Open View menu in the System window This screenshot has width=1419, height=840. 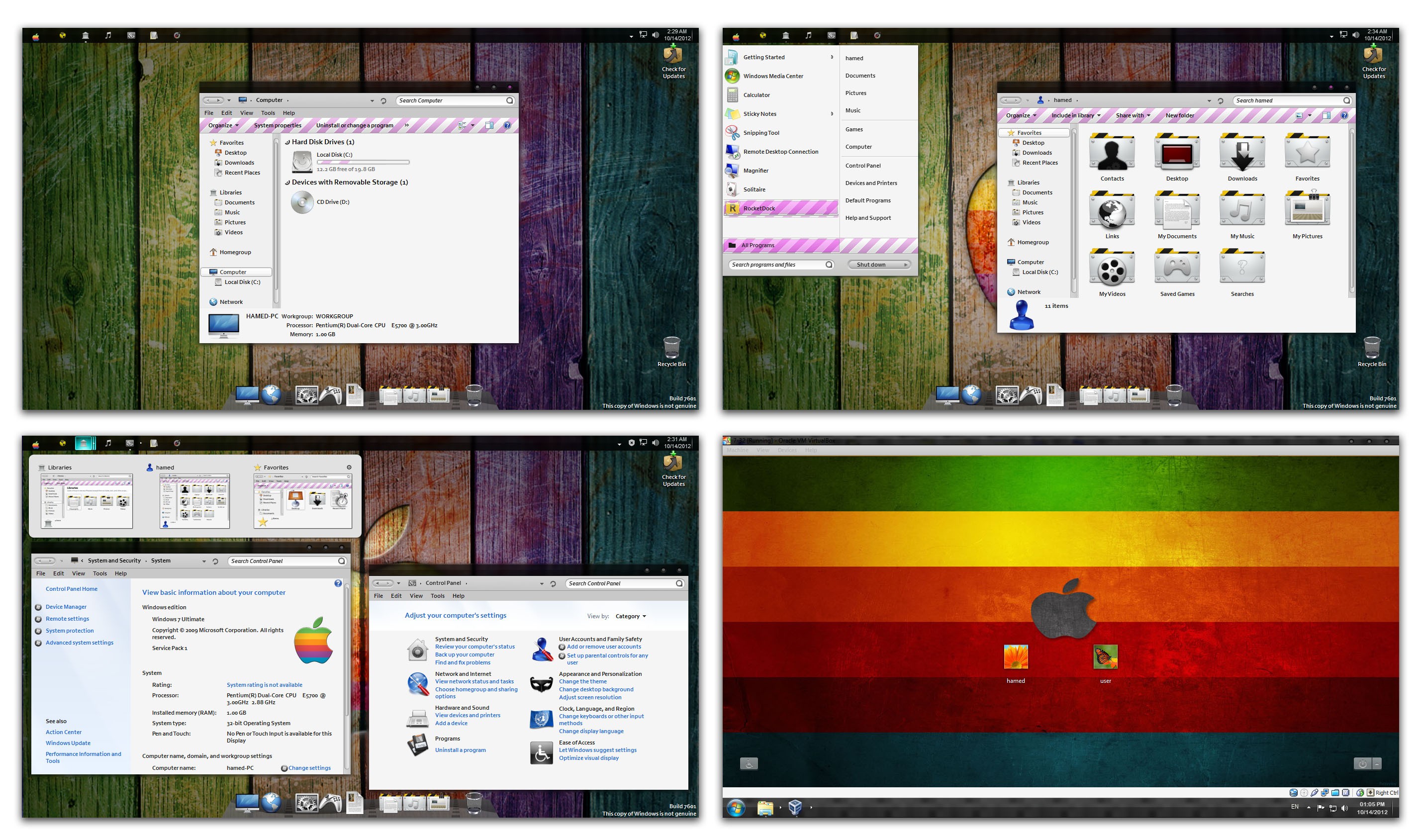pos(78,573)
